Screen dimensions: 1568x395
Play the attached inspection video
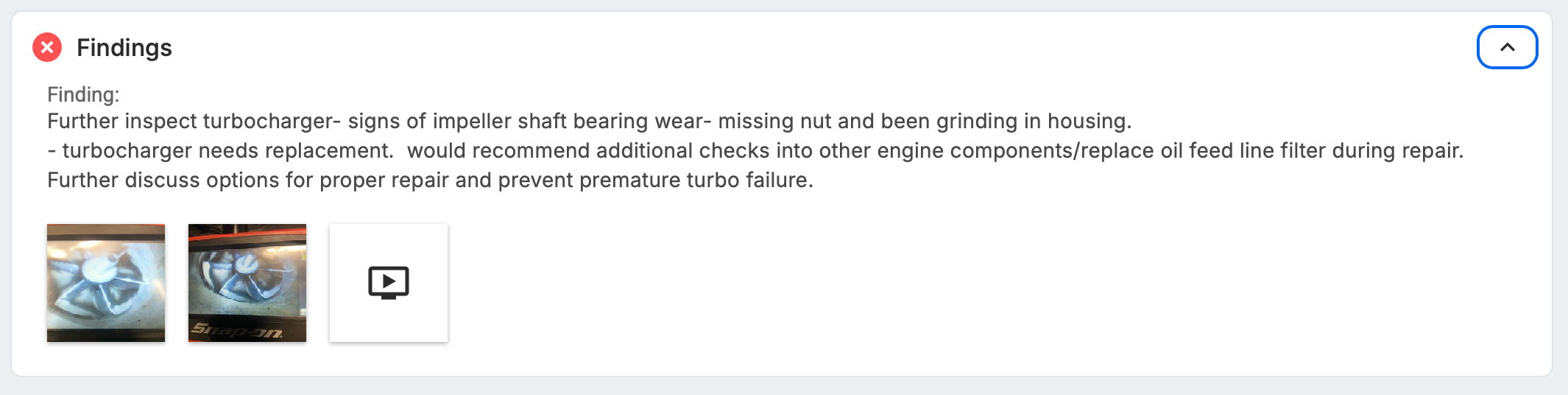point(389,283)
